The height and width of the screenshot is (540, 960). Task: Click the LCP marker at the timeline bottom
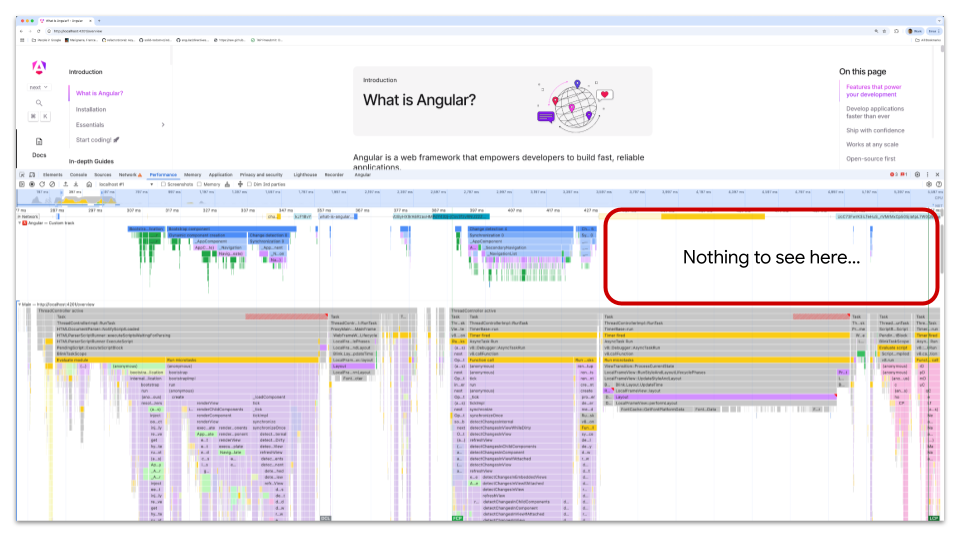934,519
